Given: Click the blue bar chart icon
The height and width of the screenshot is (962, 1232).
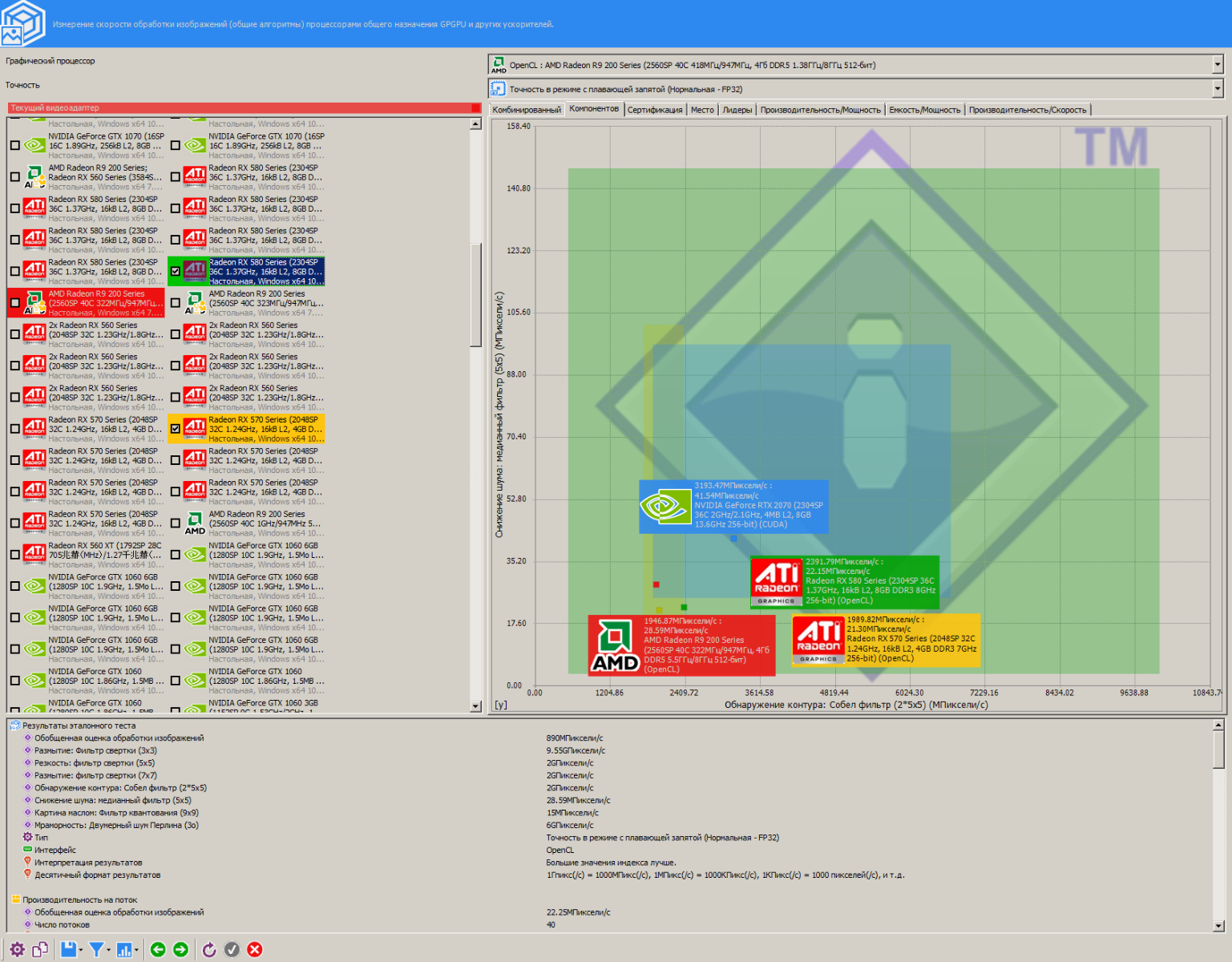Looking at the screenshot, I should point(124,950).
